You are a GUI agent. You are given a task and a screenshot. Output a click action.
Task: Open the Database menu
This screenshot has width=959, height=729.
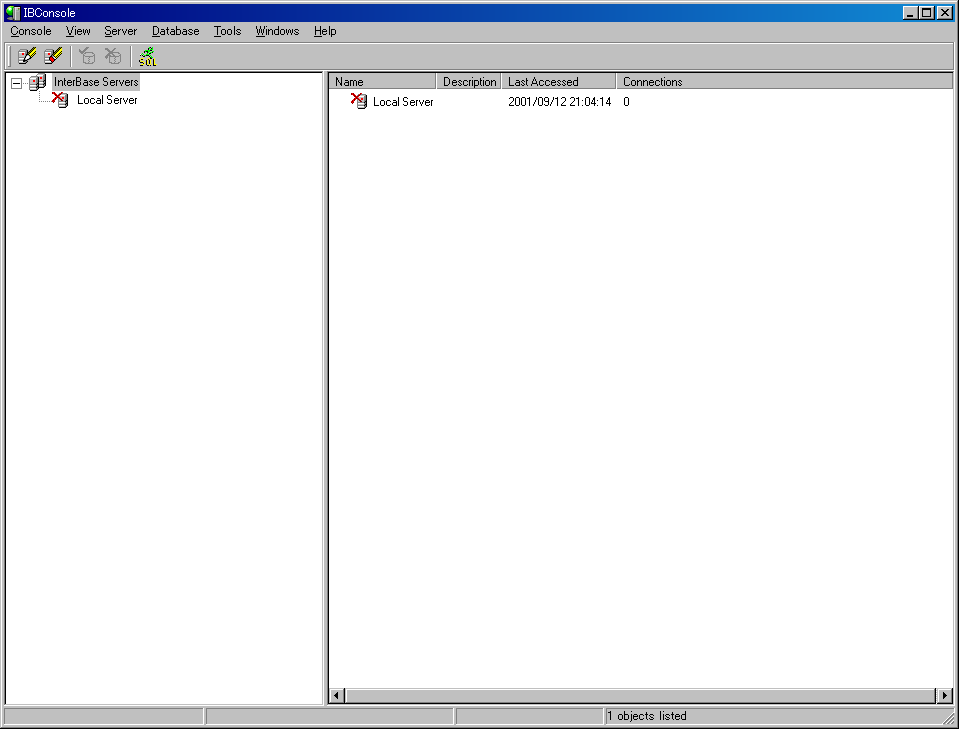[x=176, y=31]
